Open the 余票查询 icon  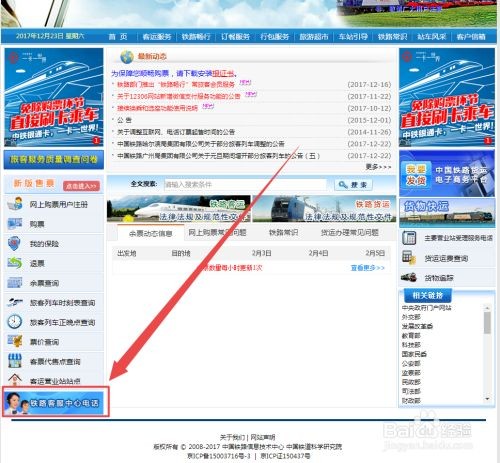(x=15, y=283)
